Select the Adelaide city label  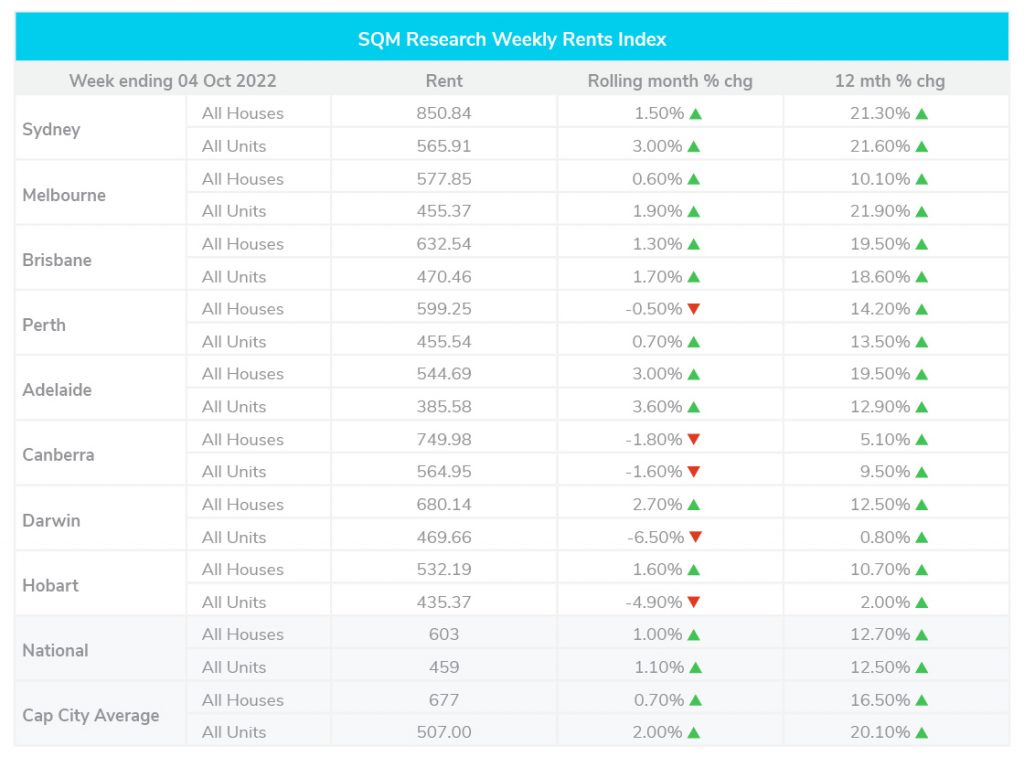coord(57,390)
